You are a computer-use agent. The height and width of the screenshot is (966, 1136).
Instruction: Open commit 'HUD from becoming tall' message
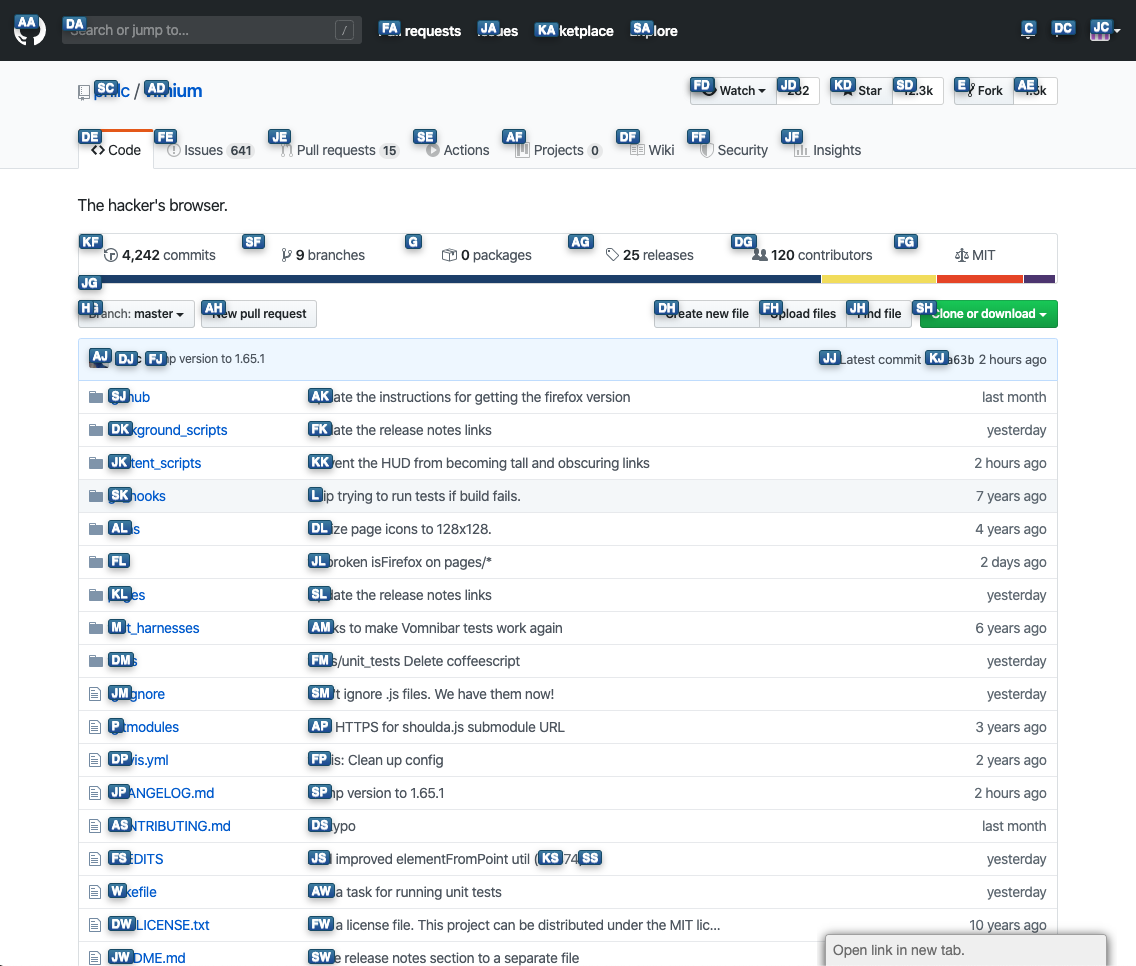pyautogui.click(x=479, y=463)
